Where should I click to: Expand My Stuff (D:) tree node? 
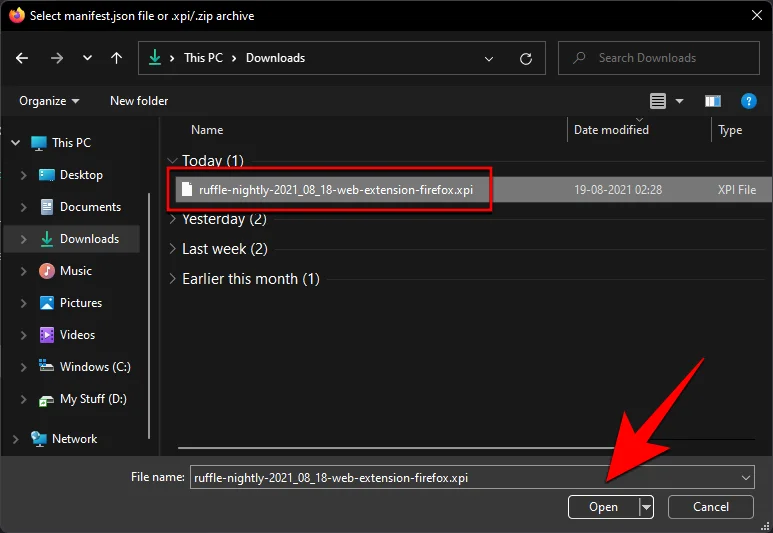click(23, 399)
